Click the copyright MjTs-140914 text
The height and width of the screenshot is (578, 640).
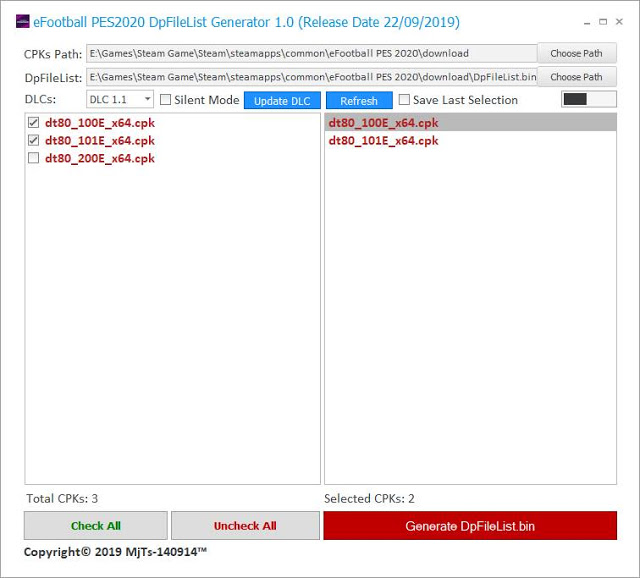115,552
